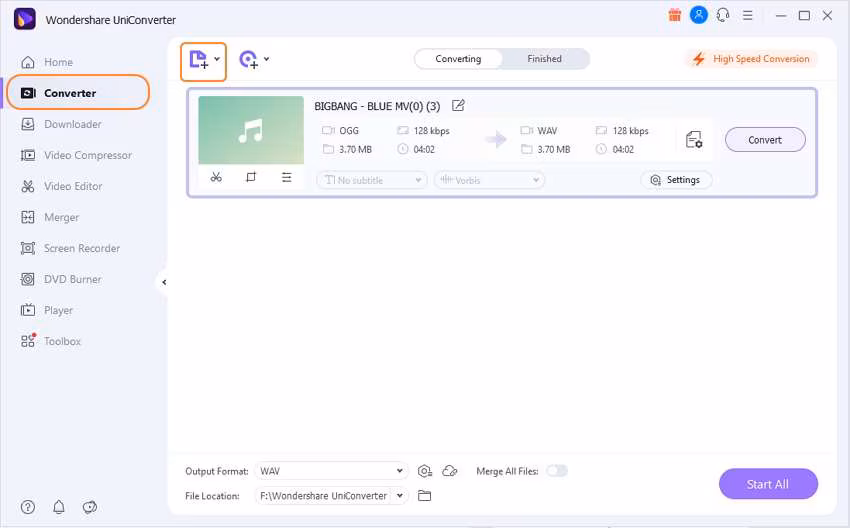Close the UniConverter window
Image resolution: width=850 pixels, height=528 pixels.
[x=827, y=16]
